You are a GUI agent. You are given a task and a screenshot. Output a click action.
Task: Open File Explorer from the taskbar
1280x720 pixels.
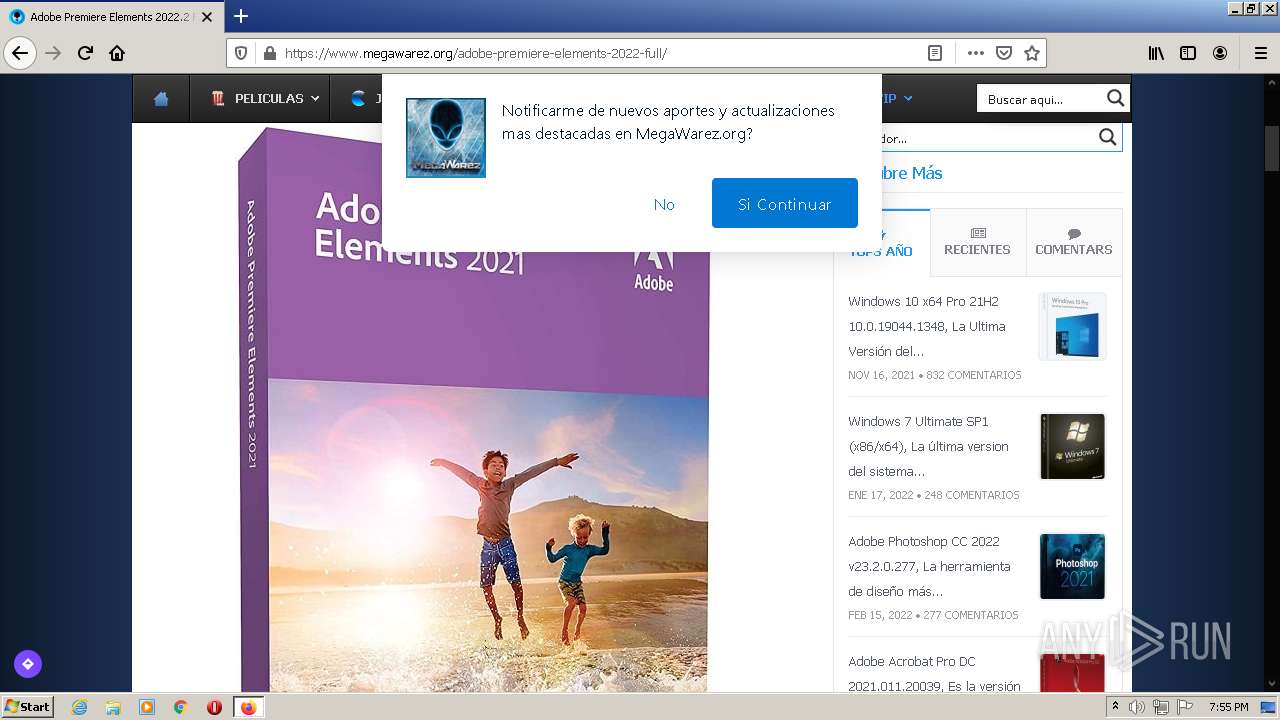click(x=113, y=707)
